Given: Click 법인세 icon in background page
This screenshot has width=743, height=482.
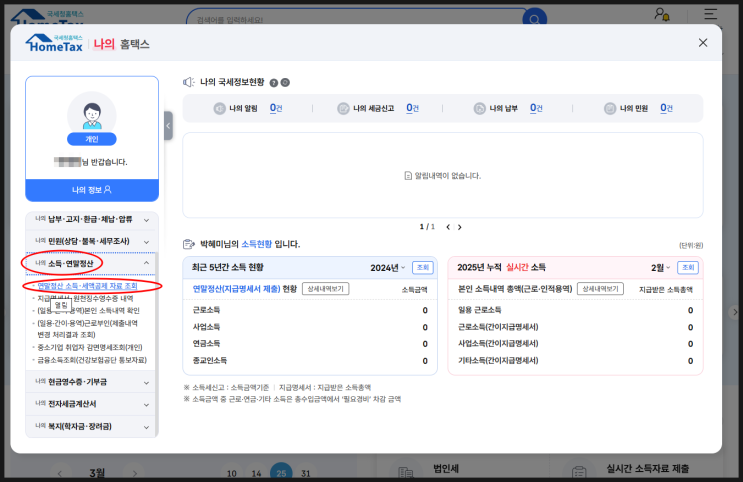Looking at the screenshot, I should [x=405, y=472].
